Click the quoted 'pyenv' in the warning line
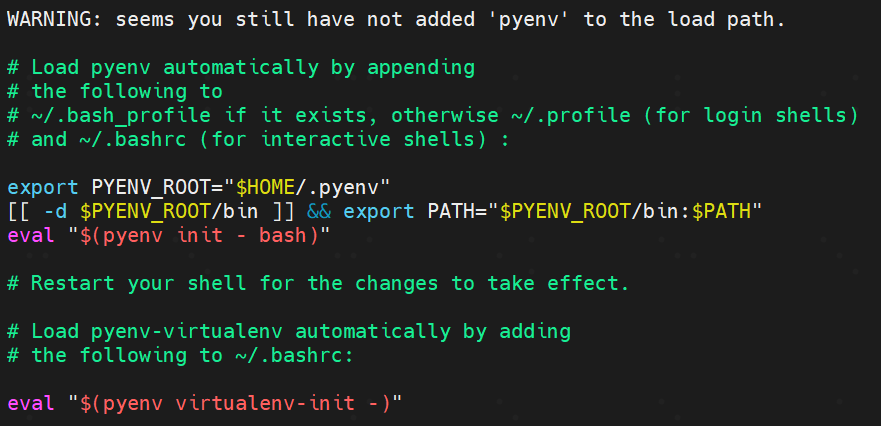This screenshot has width=881, height=426. point(530,20)
